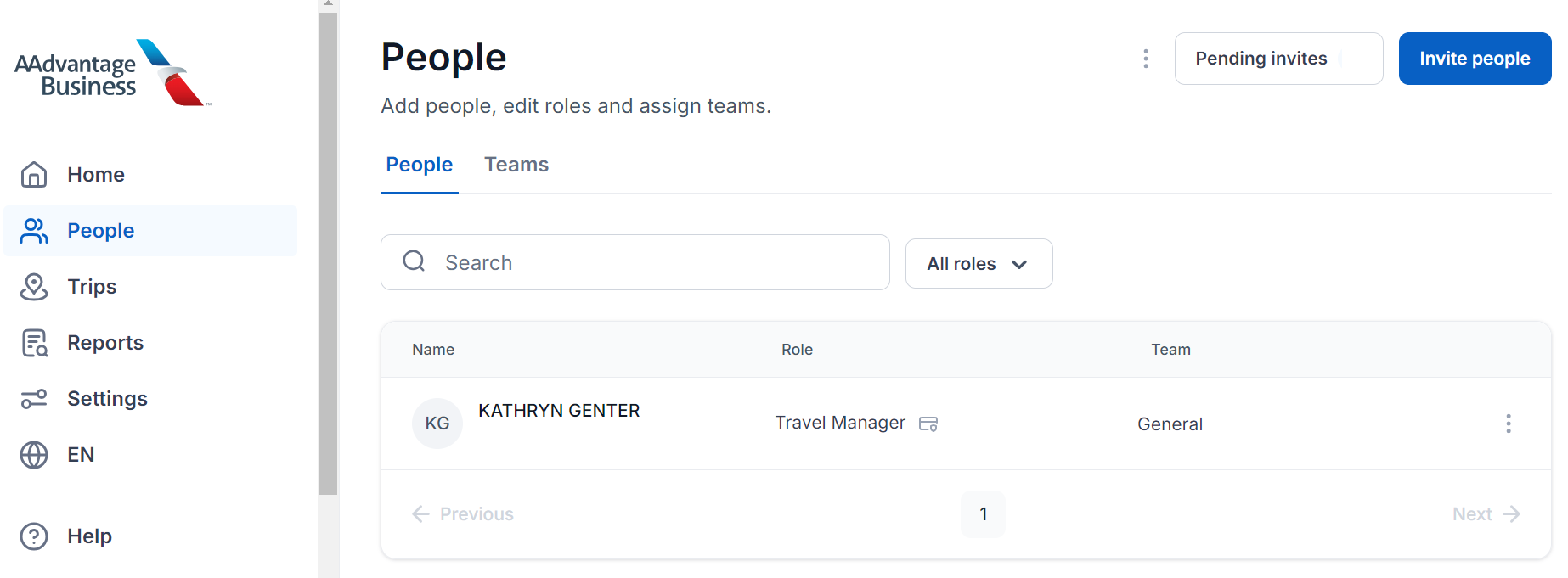Expand the All roles filter dropdown
Screen dimensions: 1568x578
point(979,263)
